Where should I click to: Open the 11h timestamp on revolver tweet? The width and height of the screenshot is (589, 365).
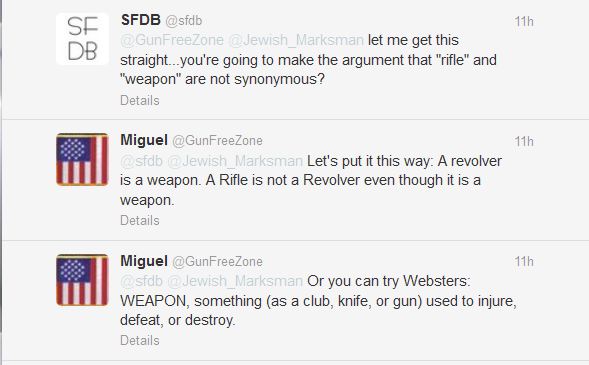point(524,142)
